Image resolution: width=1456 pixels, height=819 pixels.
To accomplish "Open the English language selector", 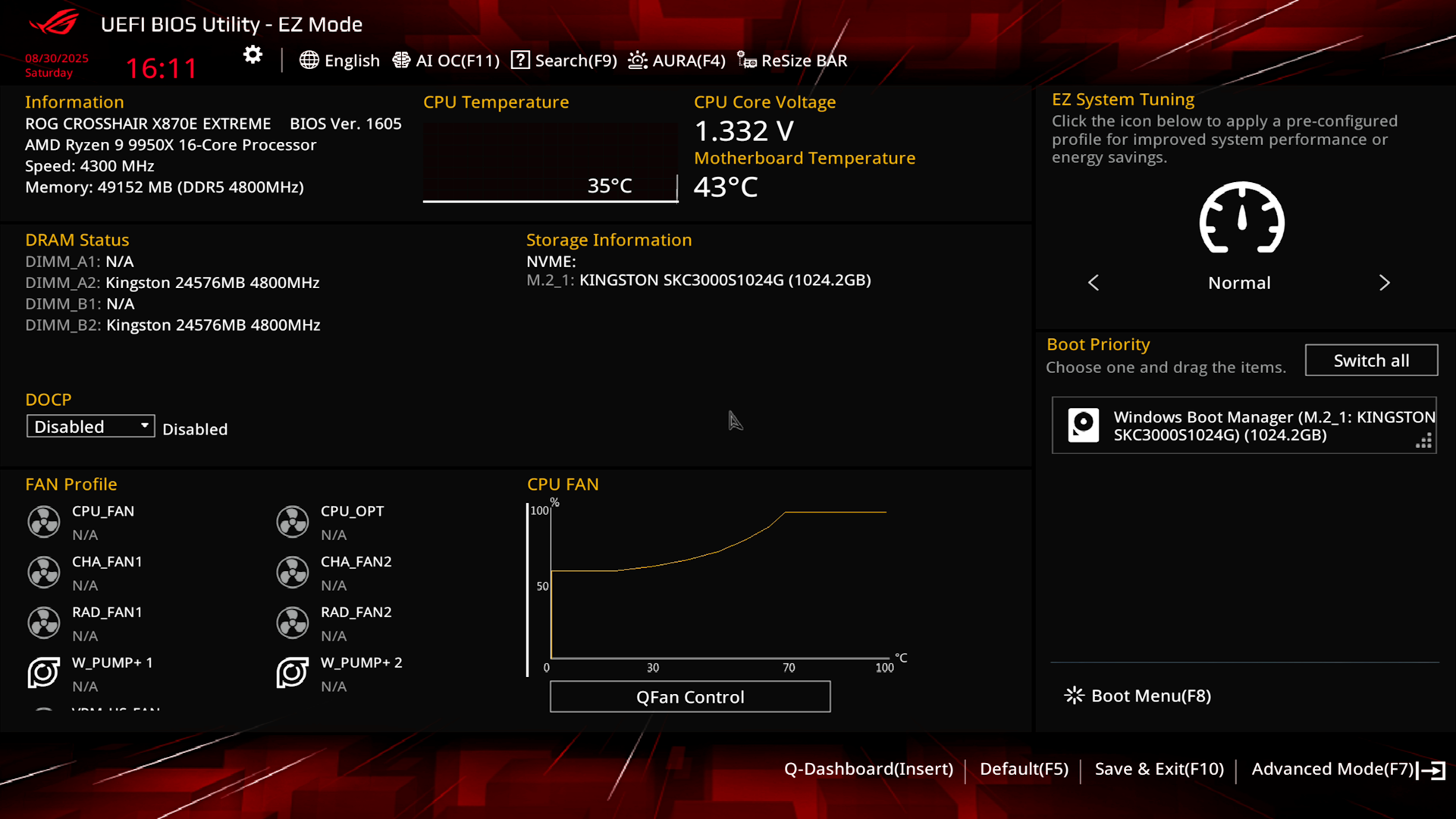I will pyautogui.click(x=340, y=61).
